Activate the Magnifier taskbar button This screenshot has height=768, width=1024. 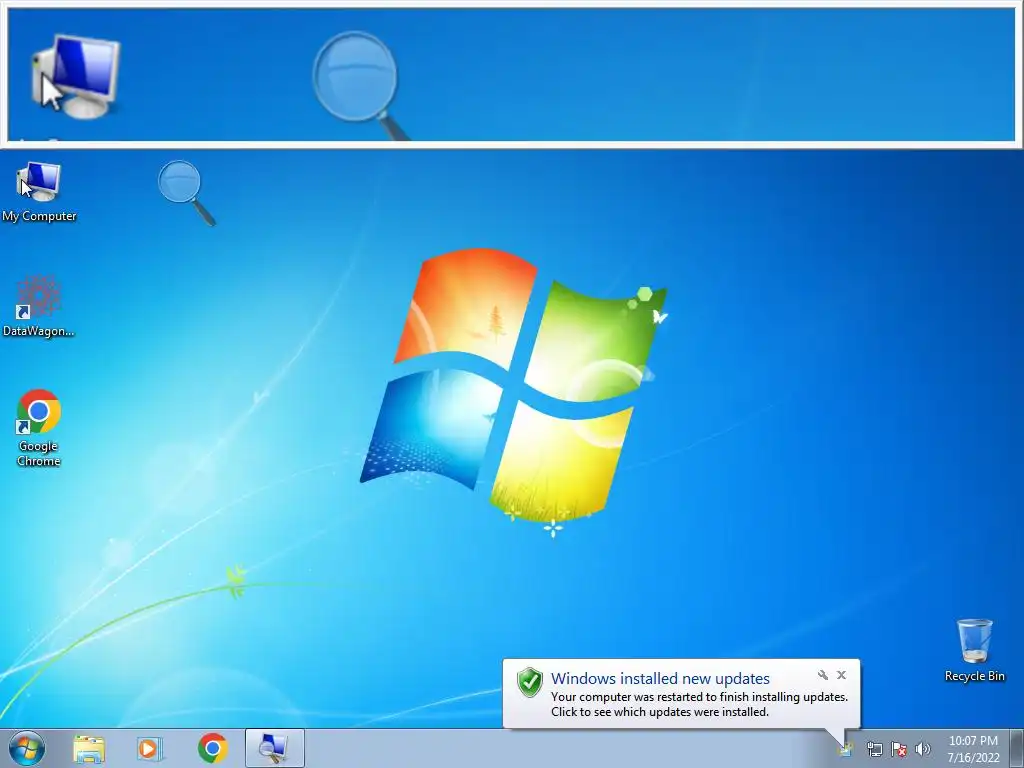tap(274, 748)
